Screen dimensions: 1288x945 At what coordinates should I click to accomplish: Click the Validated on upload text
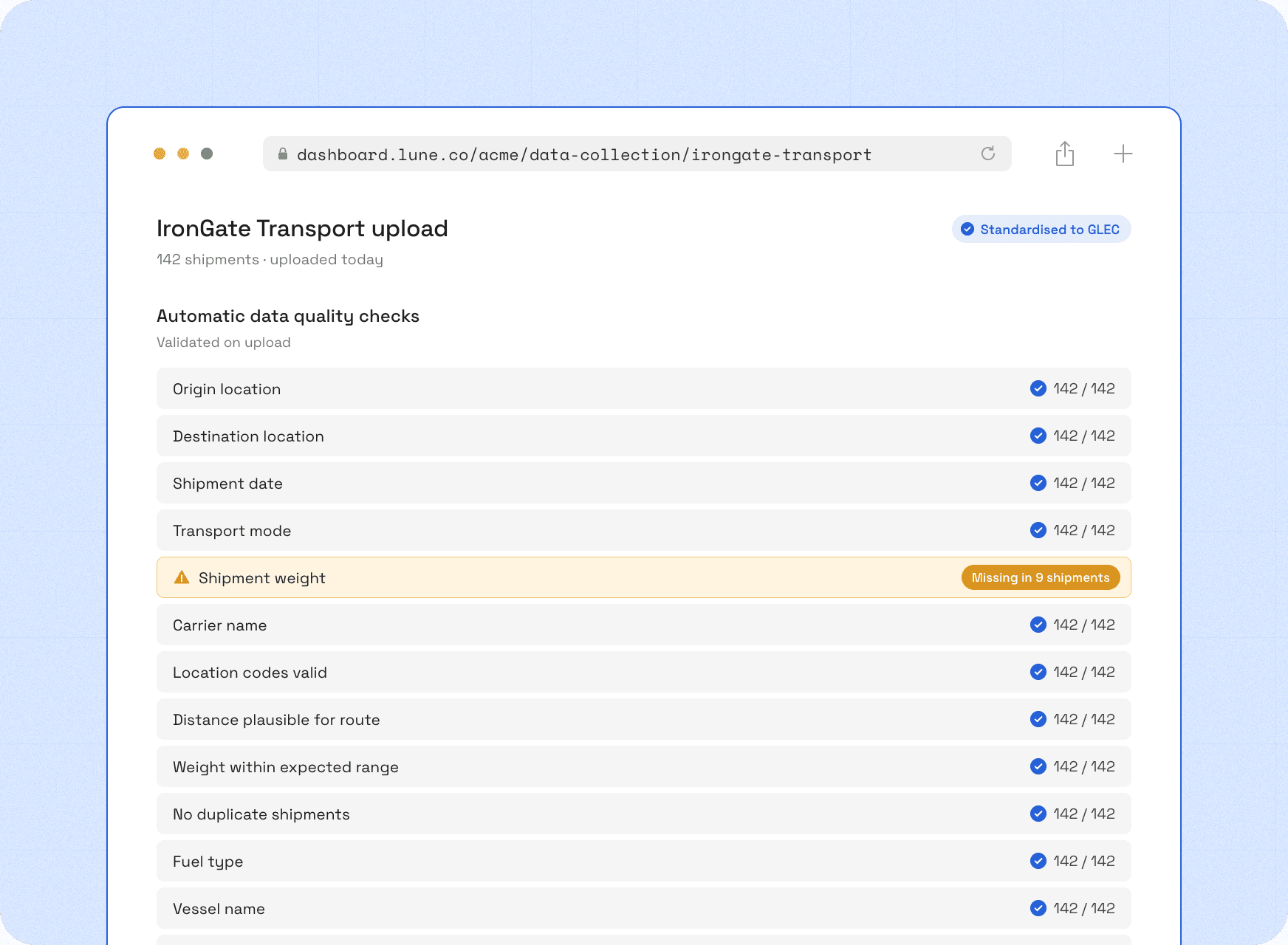[x=224, y=342]
